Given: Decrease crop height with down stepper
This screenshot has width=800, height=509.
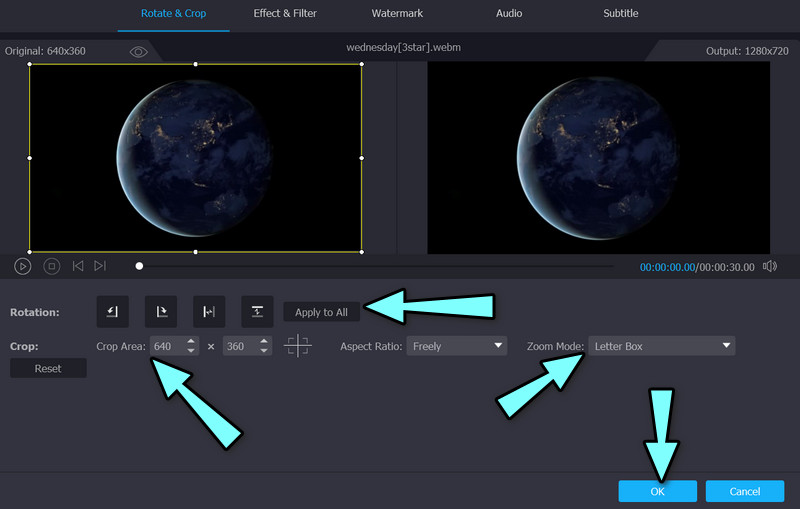Looking at the screenshot, I should point(265,351).
